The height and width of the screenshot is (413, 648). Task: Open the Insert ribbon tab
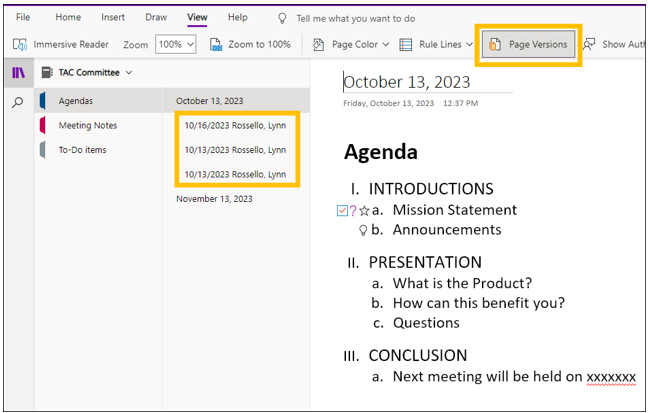113,18
